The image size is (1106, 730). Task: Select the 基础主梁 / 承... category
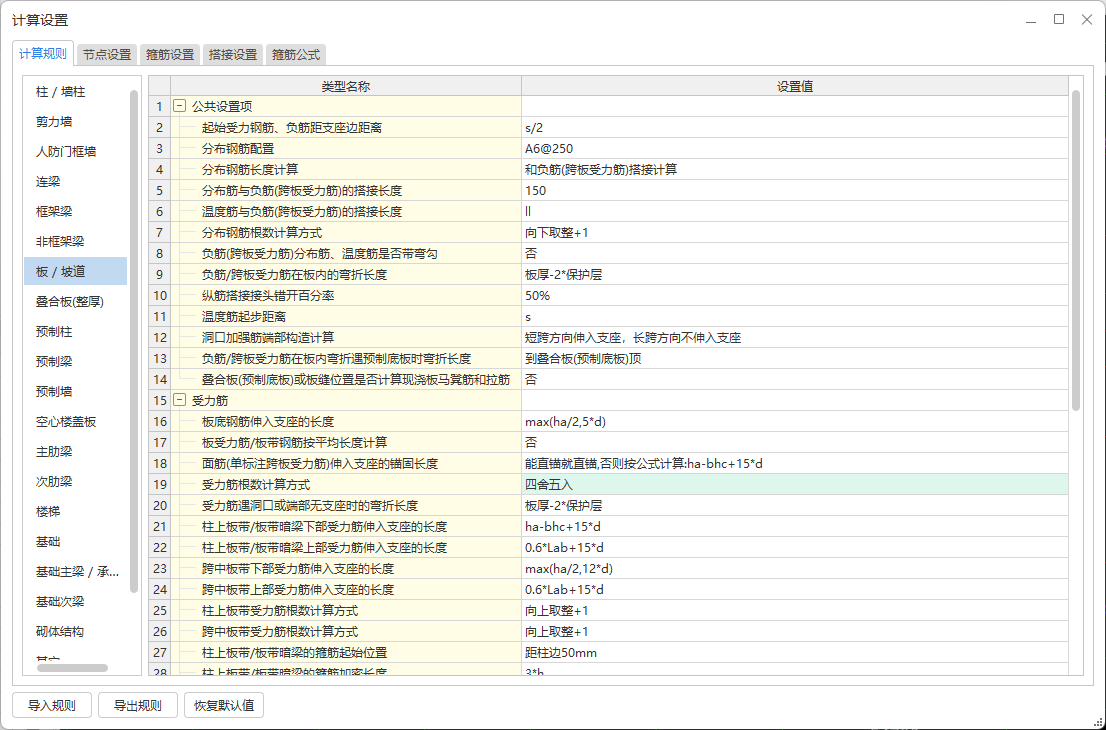click(75, 571)
